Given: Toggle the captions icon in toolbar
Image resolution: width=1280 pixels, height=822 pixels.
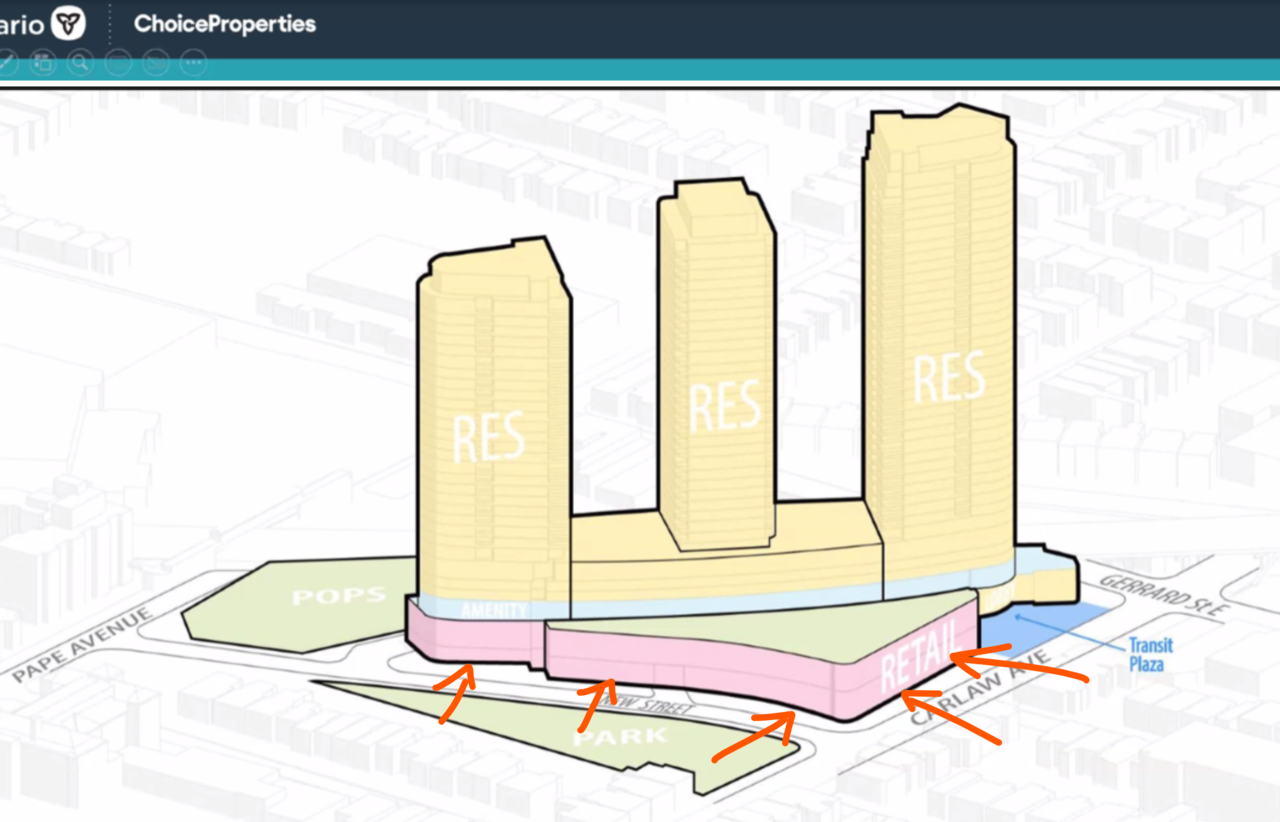Looking at the screenshot, I should [x=118, y=63].
